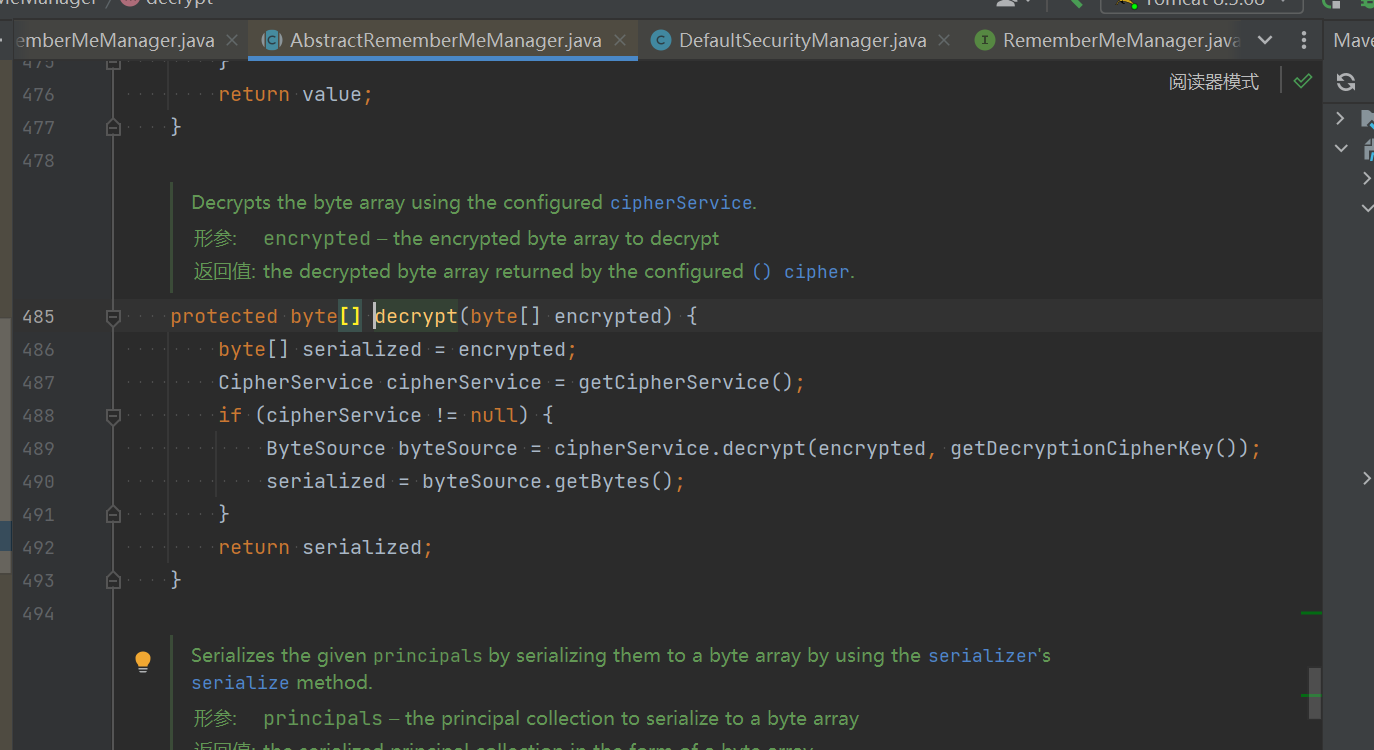This screenshot has width=1374, height=750.
Task: Collapse the if block at line 488
Action: click(113, 416)
